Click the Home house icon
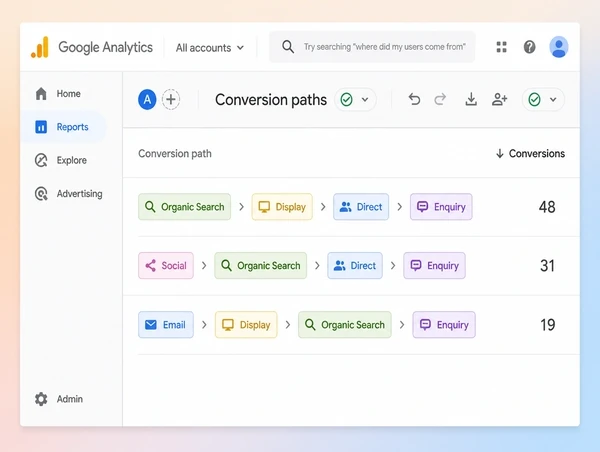600x452 pixels. pyautogui.click(x=41, y=94)
